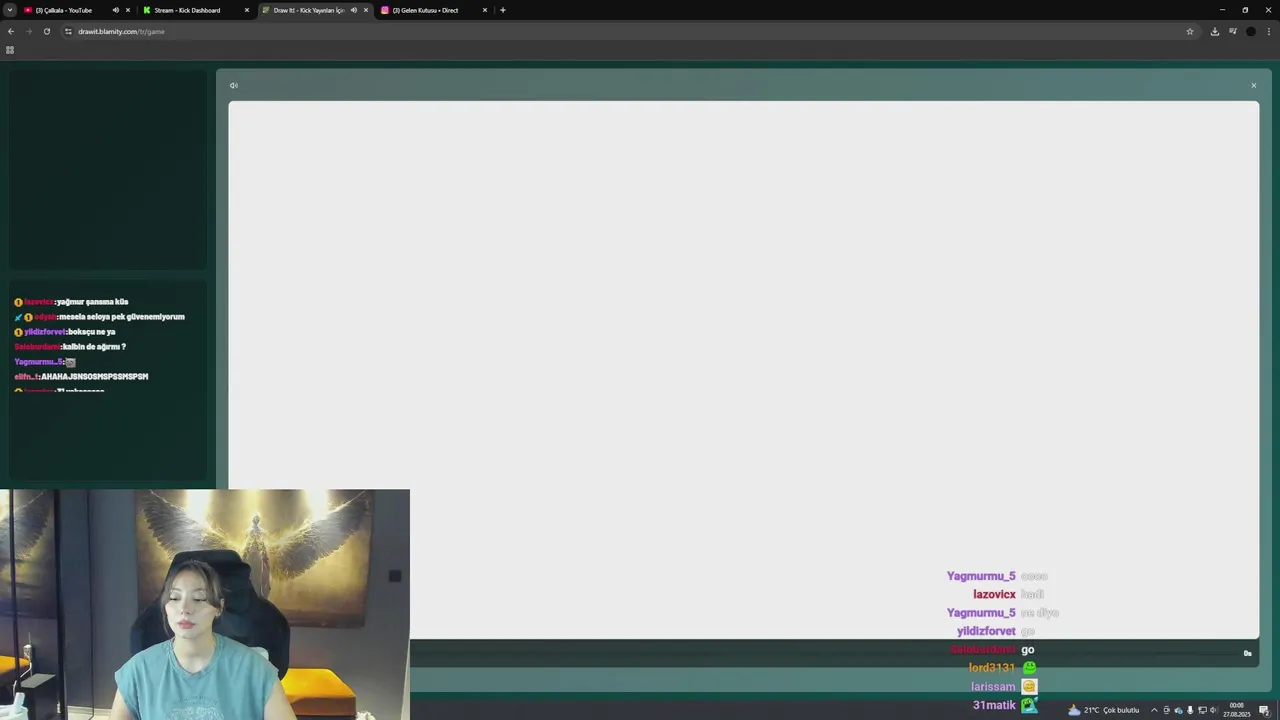The height and width of the screenshot is (720, 1280).
Task: Open Chrome downloads
Action: (x=1215, y=31)
